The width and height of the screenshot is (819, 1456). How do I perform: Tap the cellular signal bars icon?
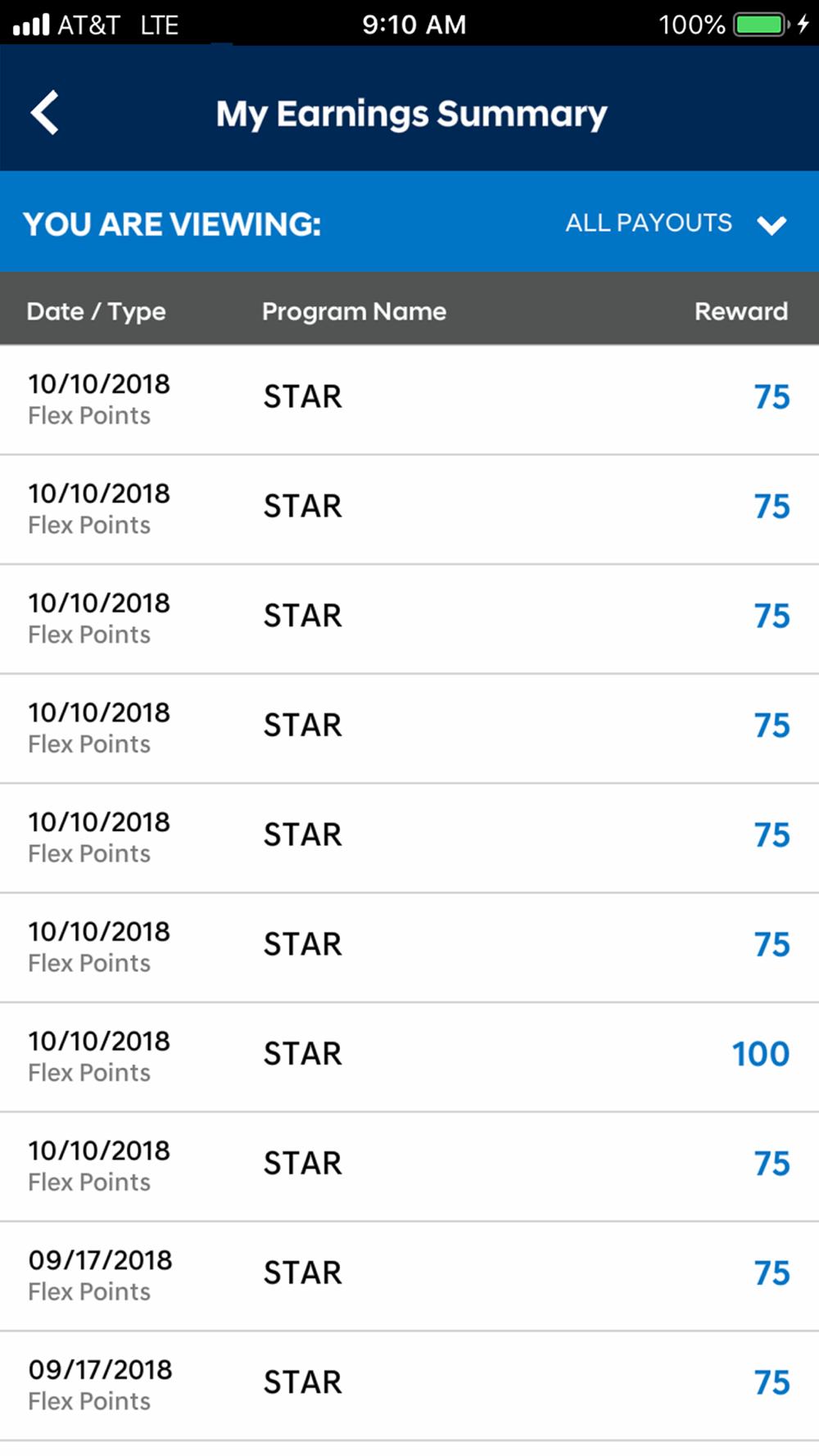pos(31,25)
